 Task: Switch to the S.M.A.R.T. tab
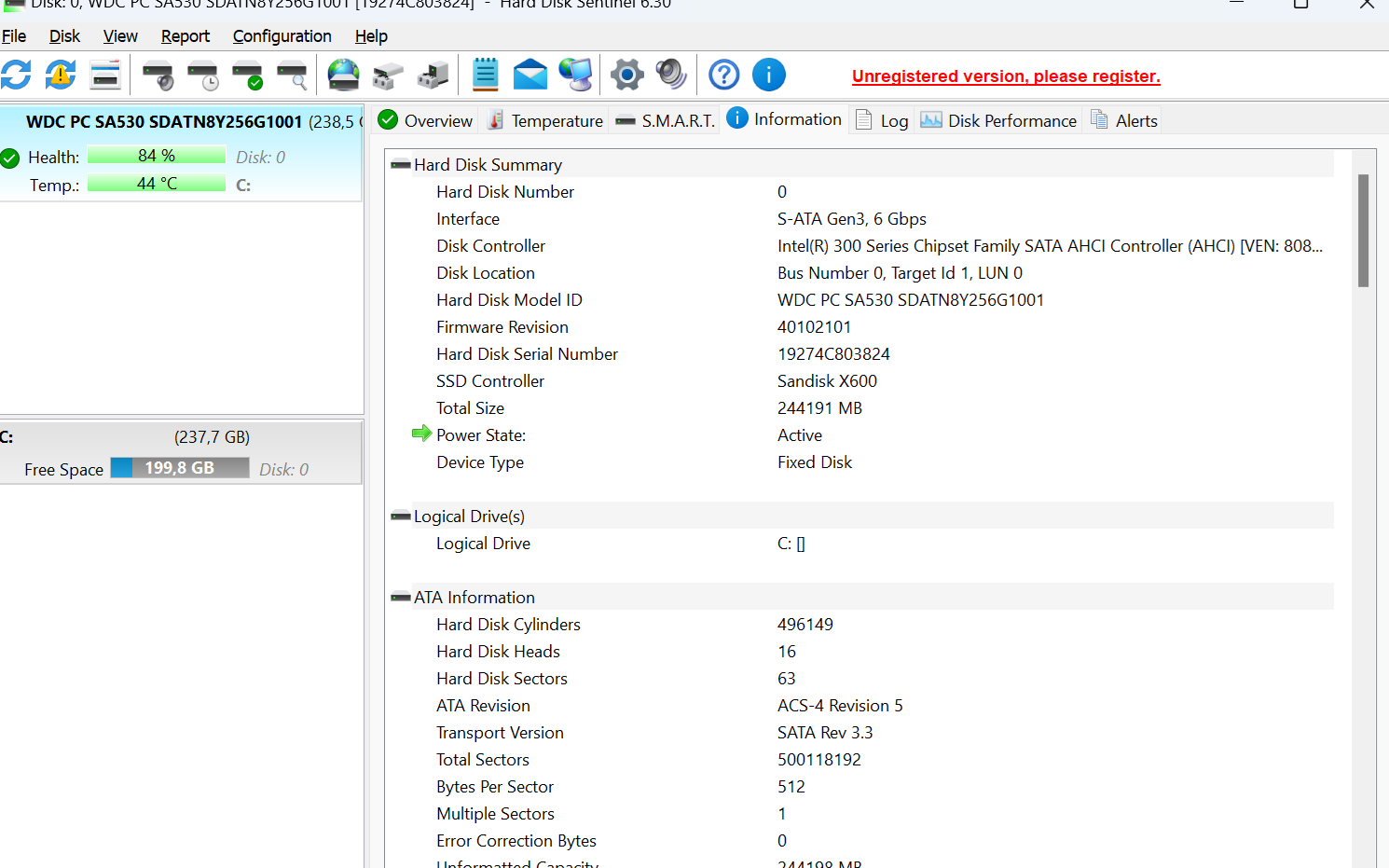pos(664,119)
